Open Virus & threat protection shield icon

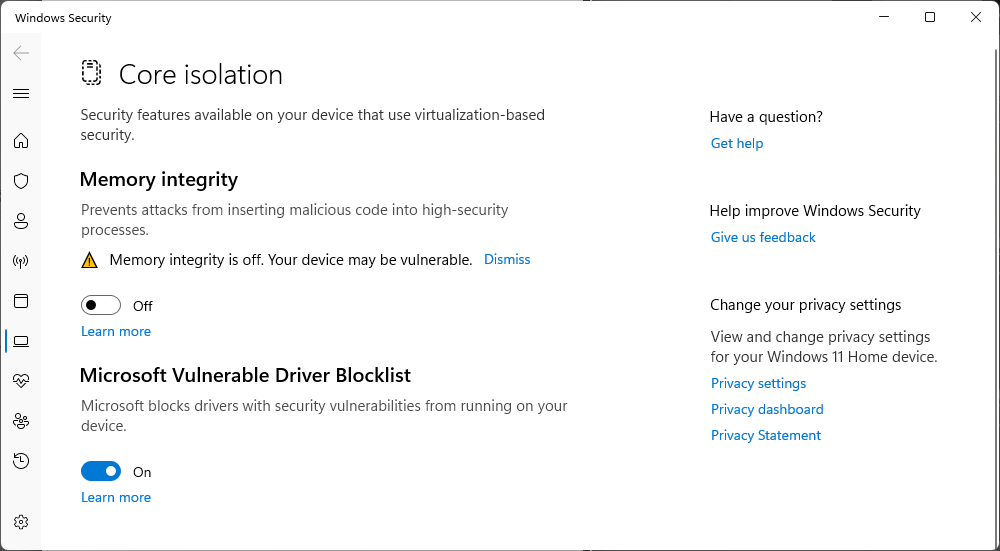21,181
